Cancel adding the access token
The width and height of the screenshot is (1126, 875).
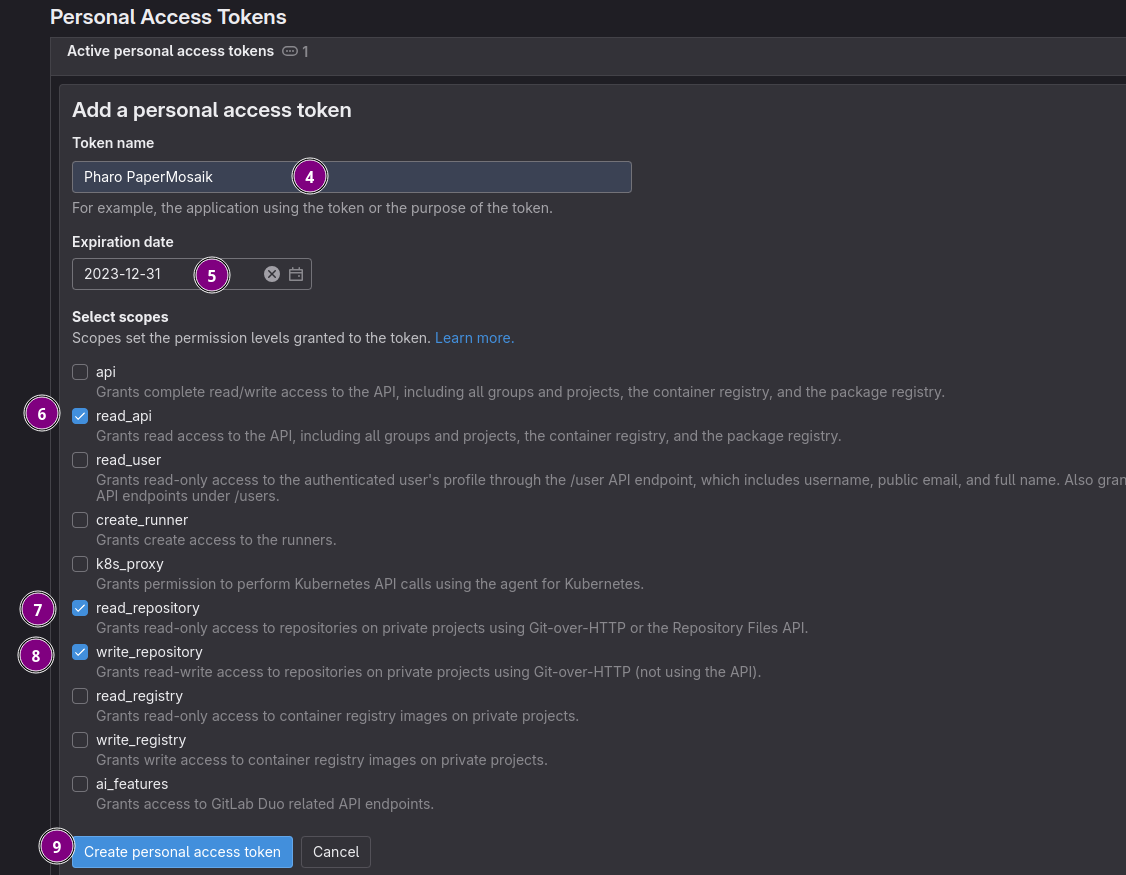336,852
